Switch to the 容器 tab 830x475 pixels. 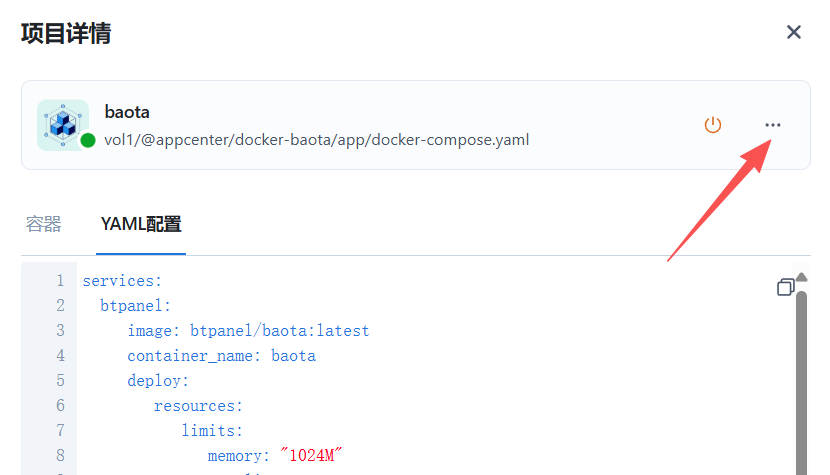coord(44,224)
